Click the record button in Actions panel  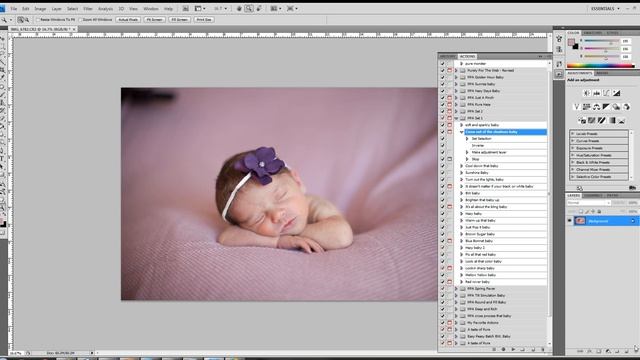503,349
